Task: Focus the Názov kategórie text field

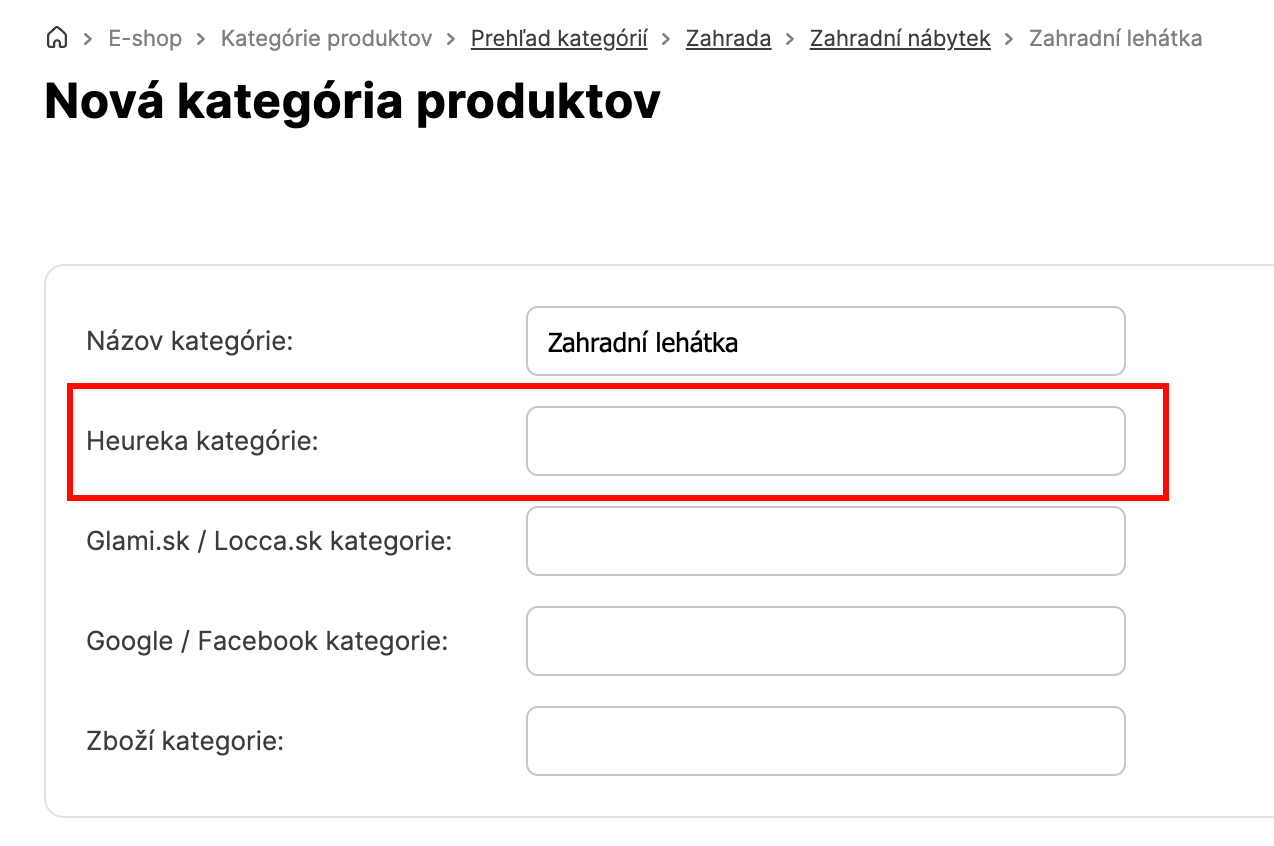Action: [825, 341]
